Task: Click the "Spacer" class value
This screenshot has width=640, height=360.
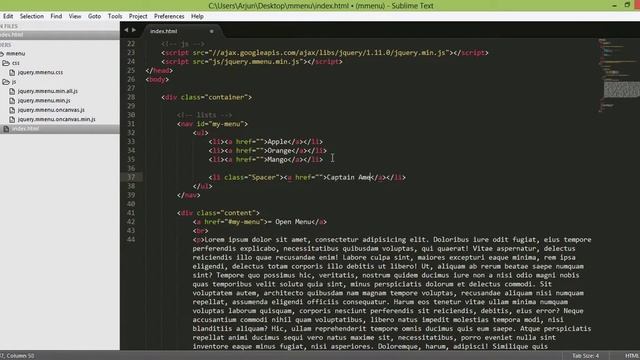Action: click(x=263, y=177)
